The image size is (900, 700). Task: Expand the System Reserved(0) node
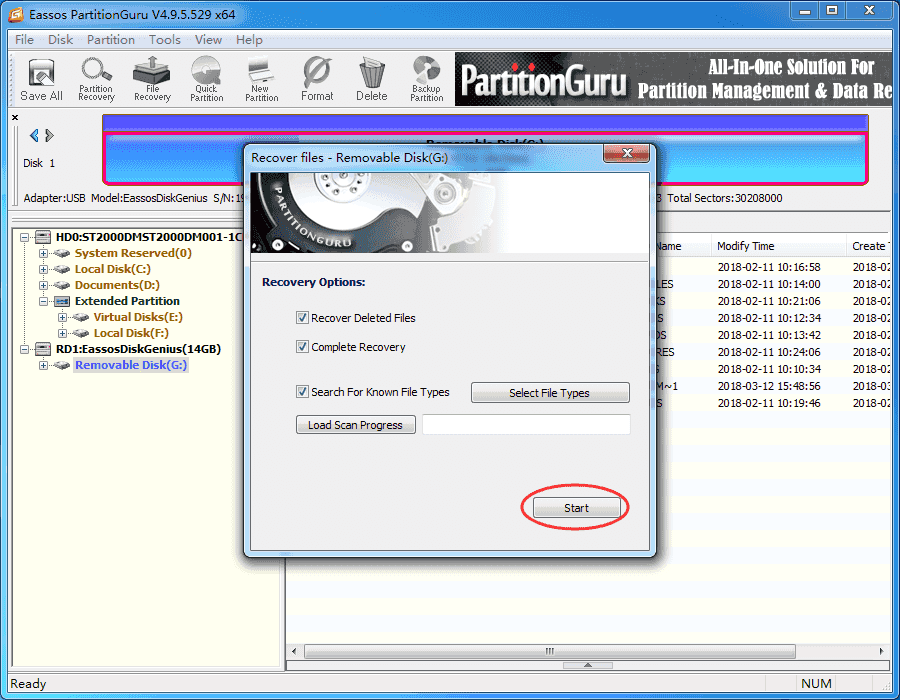tap(43, 253)
